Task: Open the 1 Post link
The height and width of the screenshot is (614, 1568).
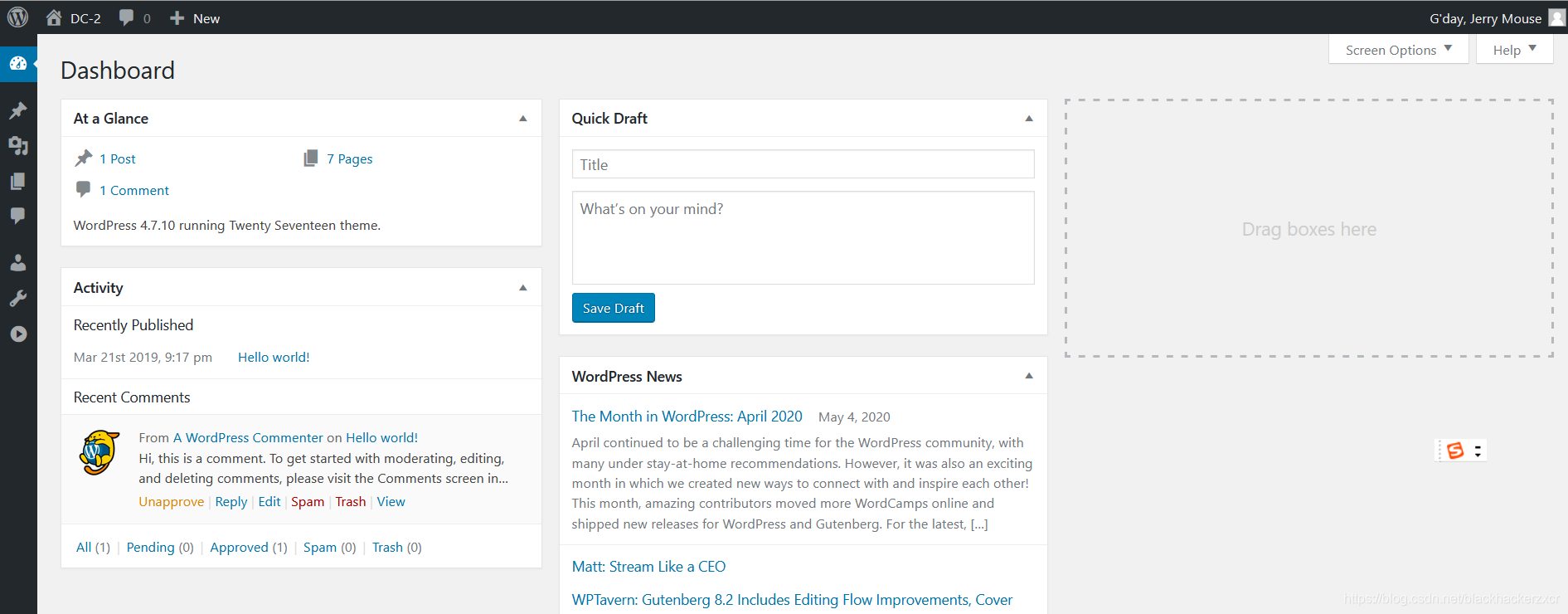Action: [117, 158]
